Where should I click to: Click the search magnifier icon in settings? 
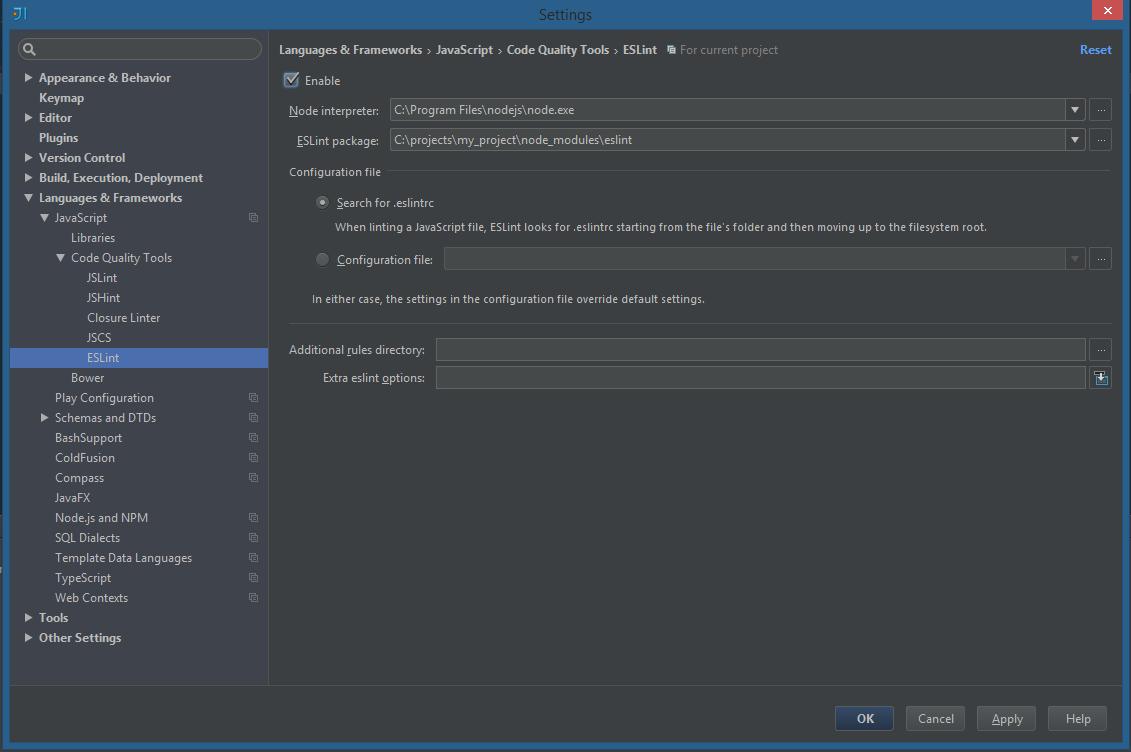coord(29,49)
